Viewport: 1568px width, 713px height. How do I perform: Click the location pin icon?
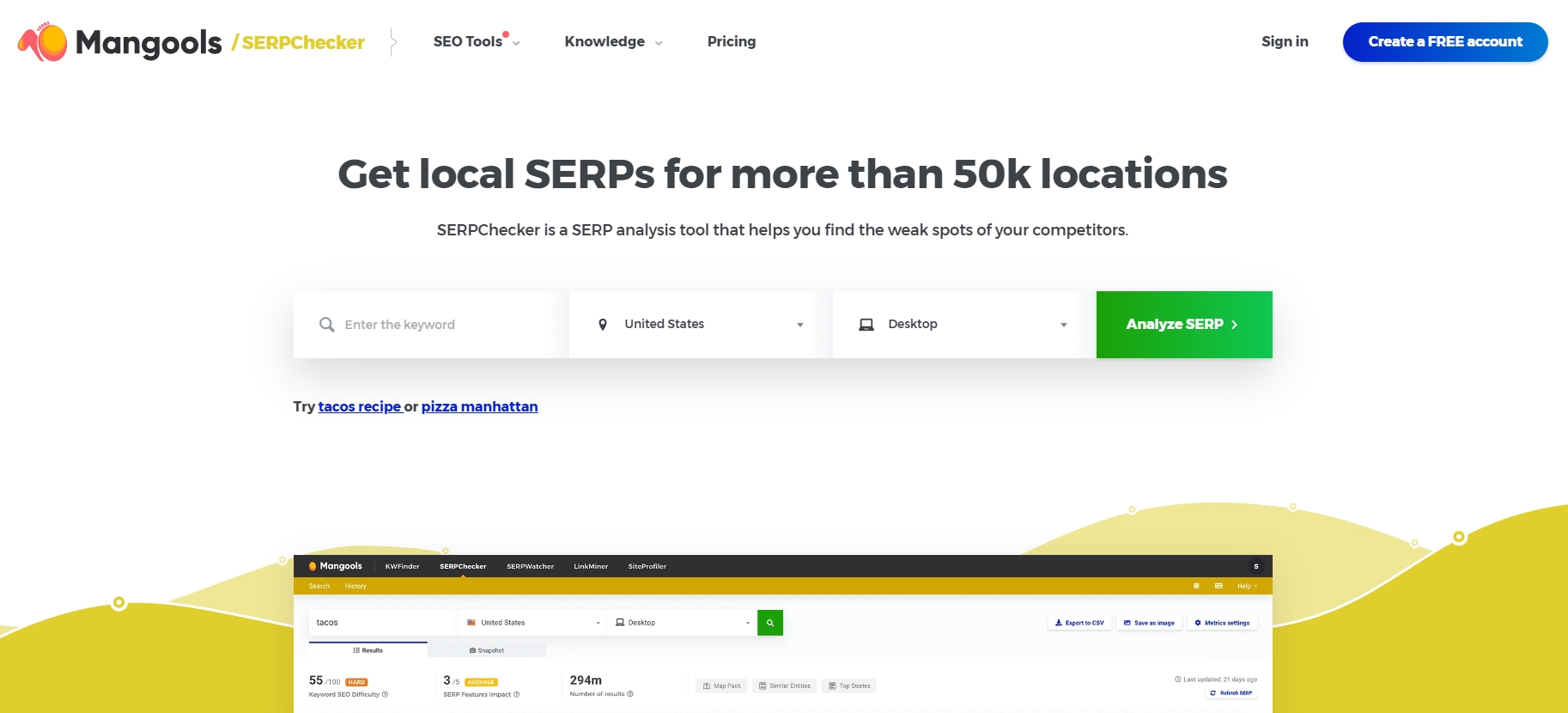pos(603,325)
